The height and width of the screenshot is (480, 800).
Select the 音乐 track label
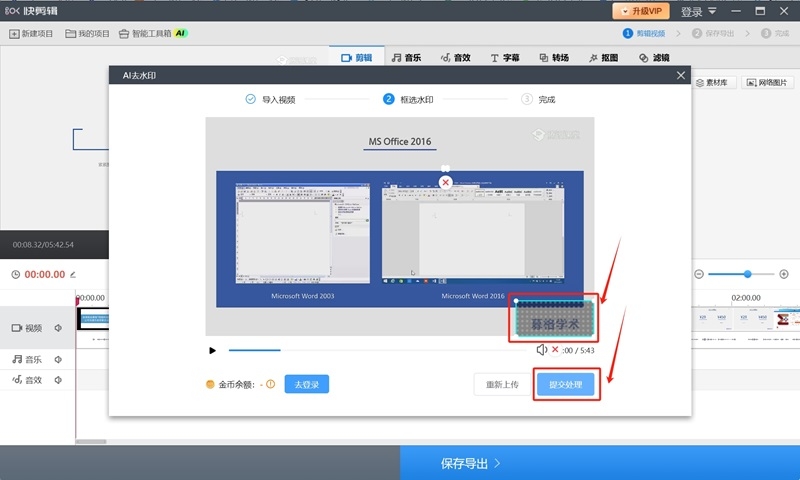tap(27, 360)
